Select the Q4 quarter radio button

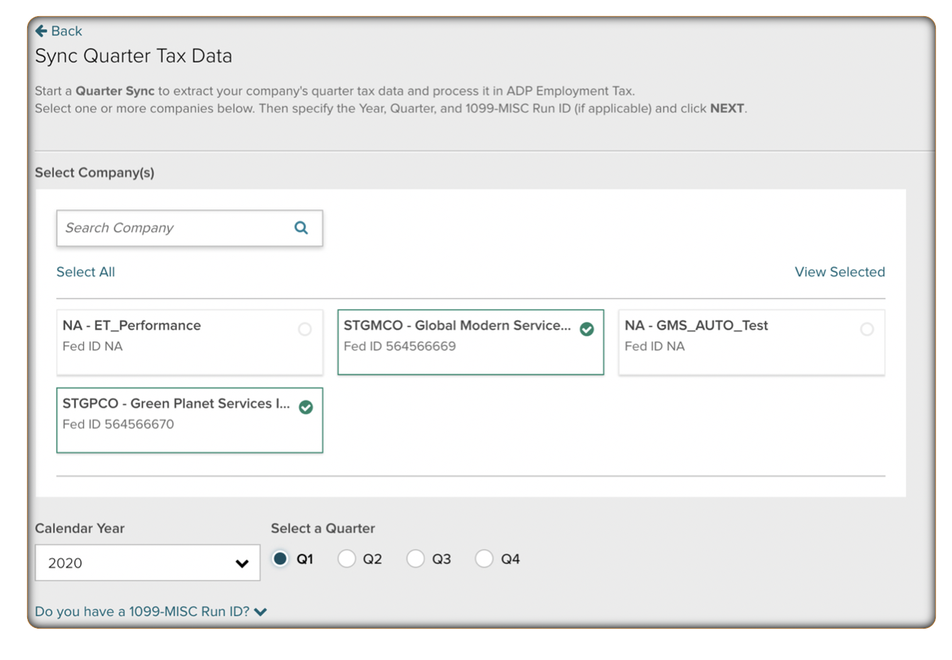(x=484, y=559)
